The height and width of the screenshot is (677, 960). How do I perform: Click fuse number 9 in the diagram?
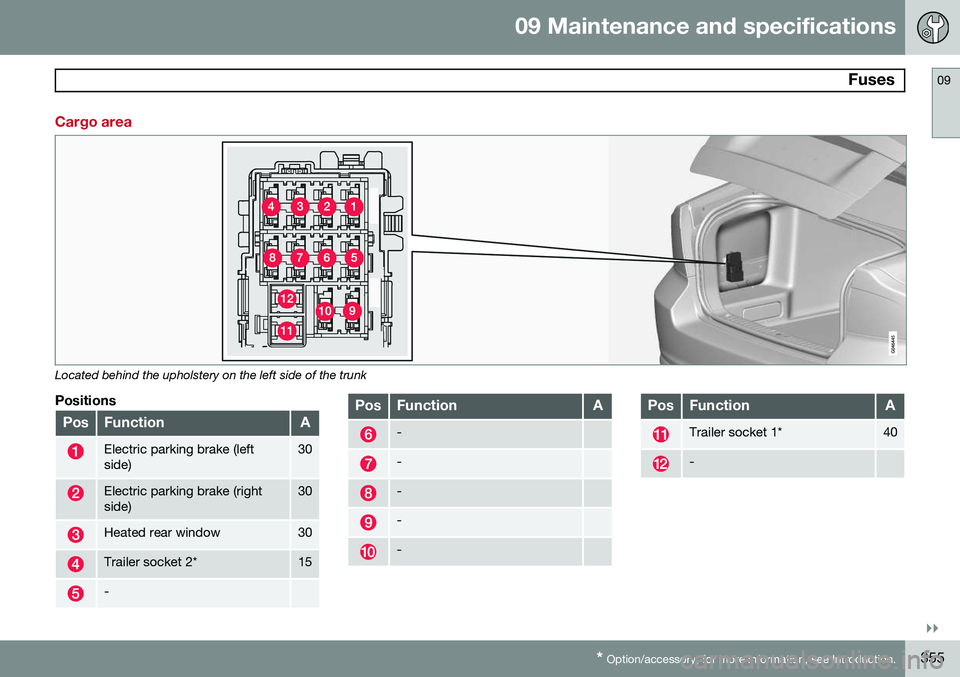[351, 311]
